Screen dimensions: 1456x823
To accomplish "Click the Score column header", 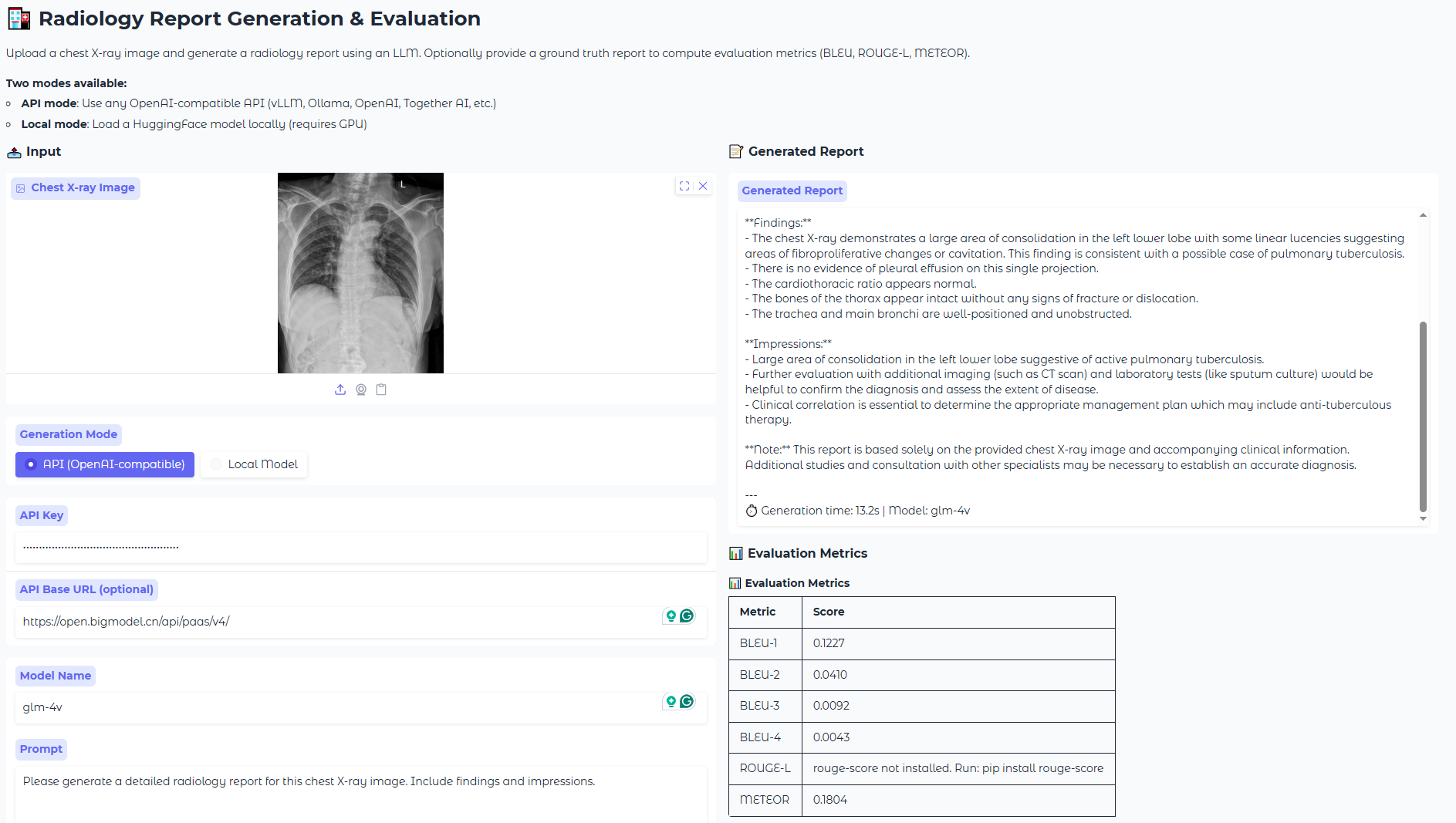I will point(958,612).
